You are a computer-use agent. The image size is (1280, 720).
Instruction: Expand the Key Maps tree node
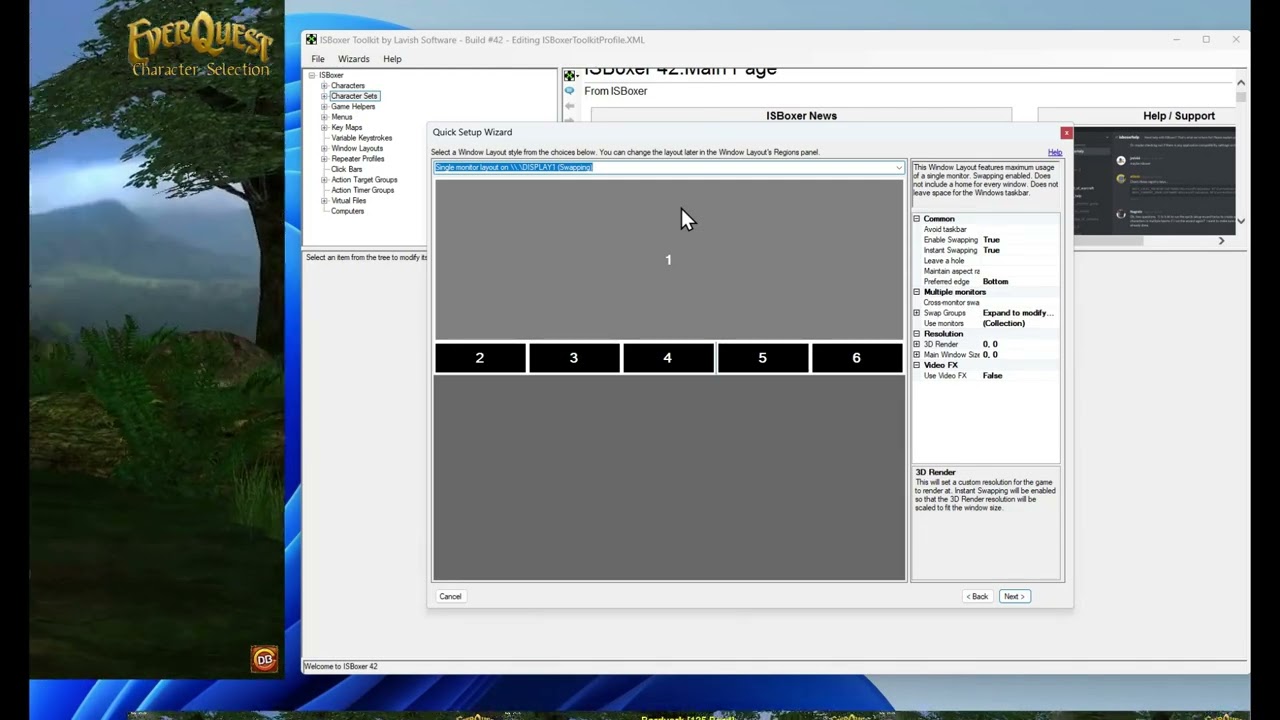[324, 128]
